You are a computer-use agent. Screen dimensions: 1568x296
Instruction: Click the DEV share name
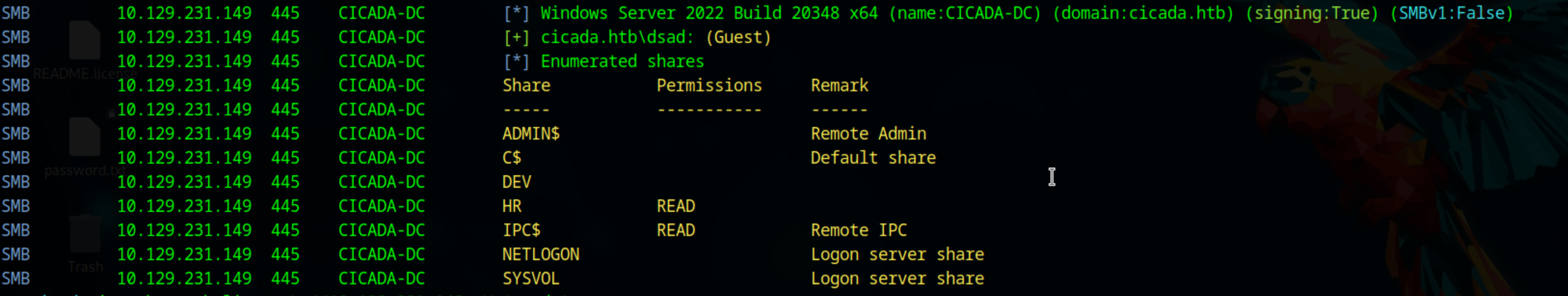pos(517,182)
